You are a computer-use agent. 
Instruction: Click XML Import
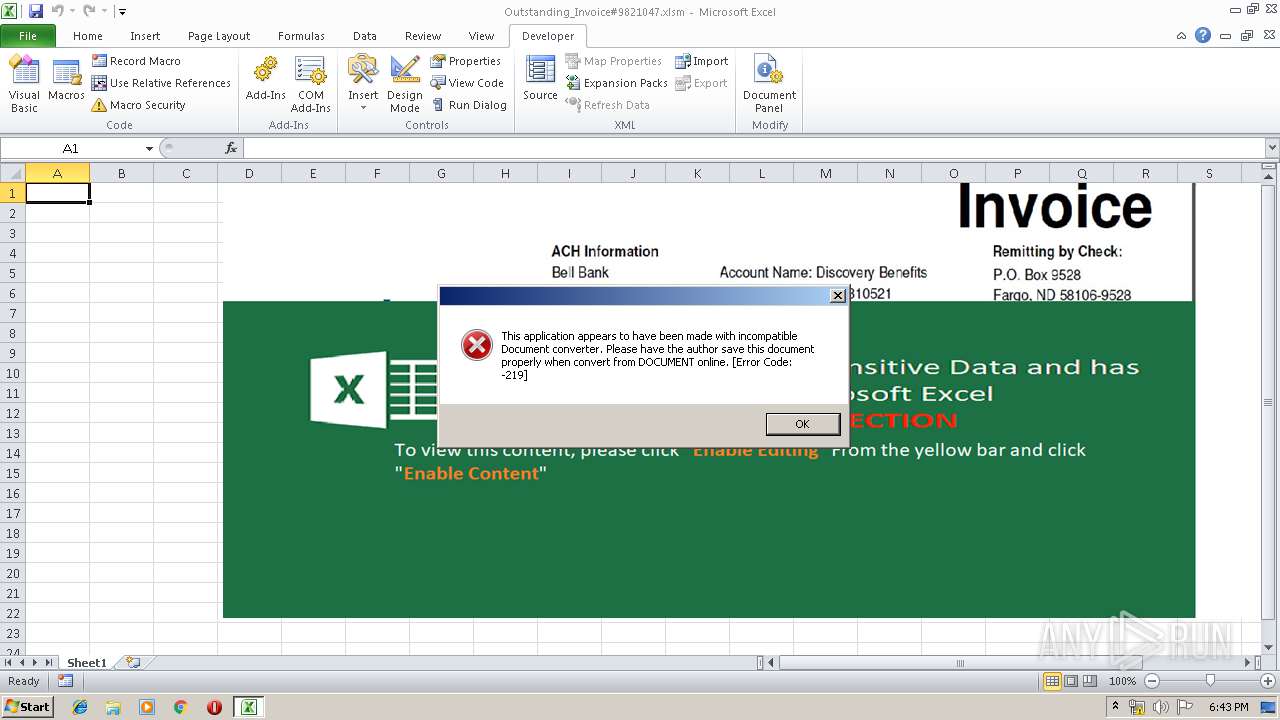[x=702, y=61]
